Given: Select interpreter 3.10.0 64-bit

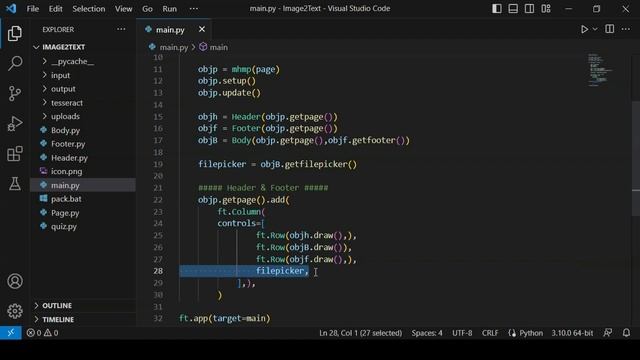Looking at the screenshot, I should click(x=572, y=333).
